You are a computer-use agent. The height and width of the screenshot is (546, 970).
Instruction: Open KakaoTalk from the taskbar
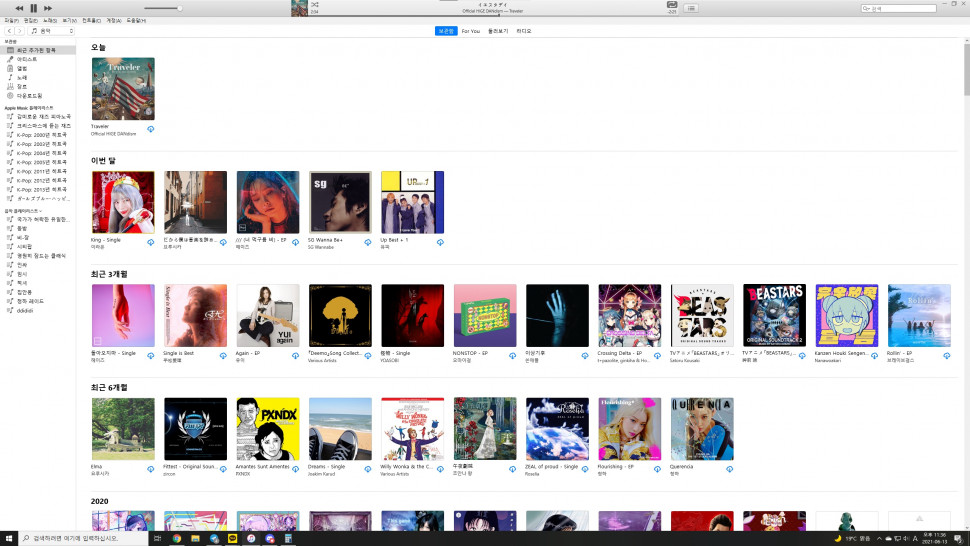click(233, 539)
